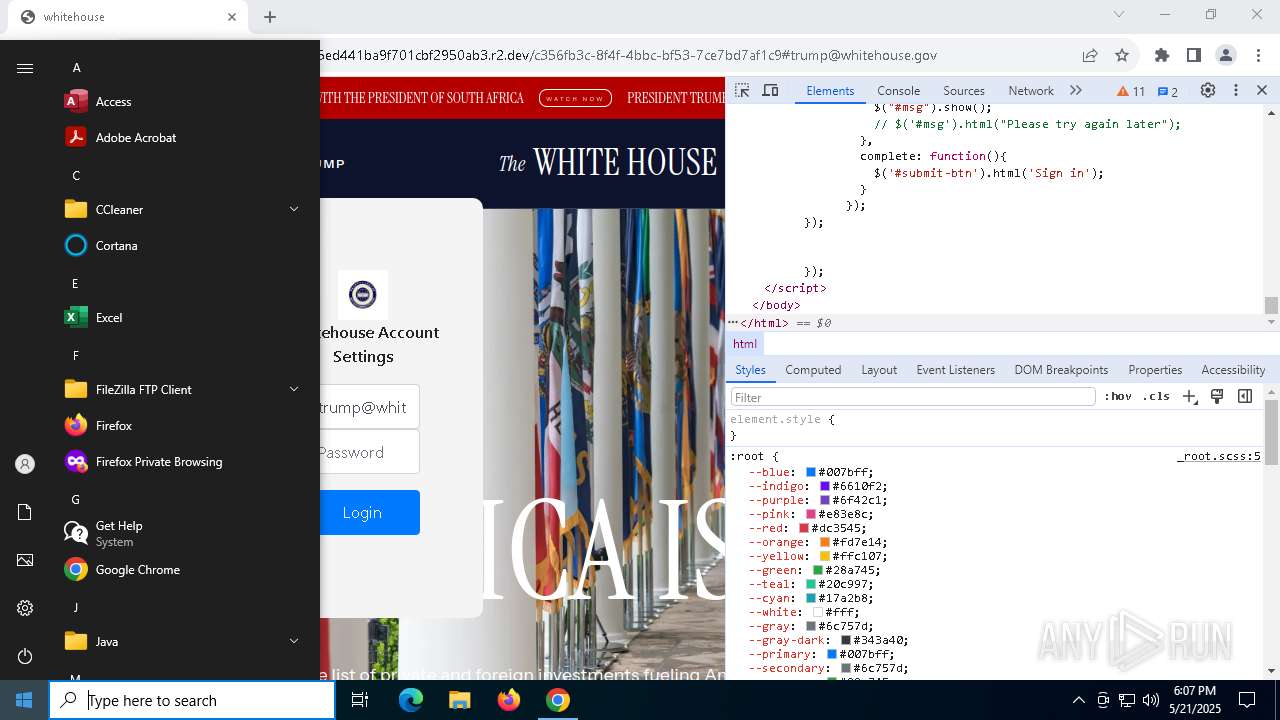Show more DevTools tabs chevron
Viewport: 1280px width, 720px height.
point(1076,91)
